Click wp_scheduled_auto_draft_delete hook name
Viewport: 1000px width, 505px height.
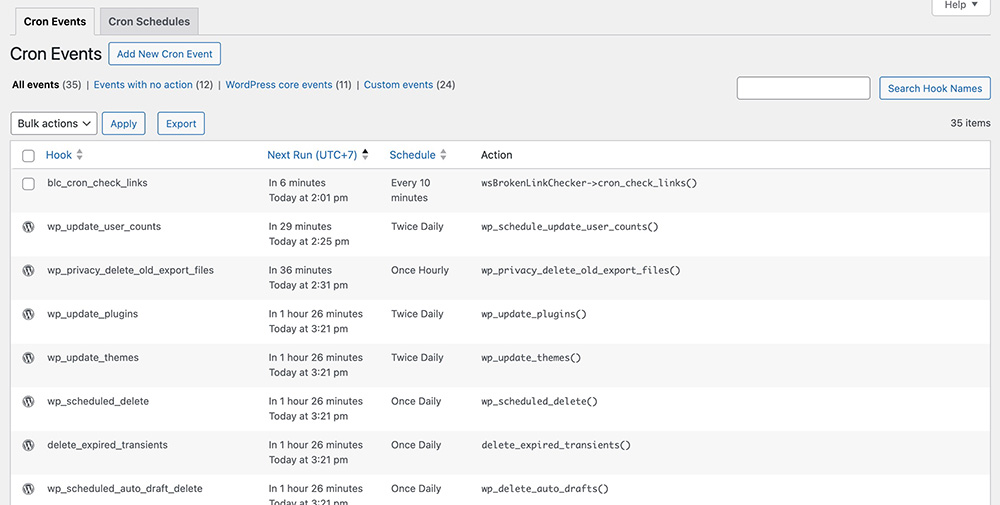click(x=125, y=488)
